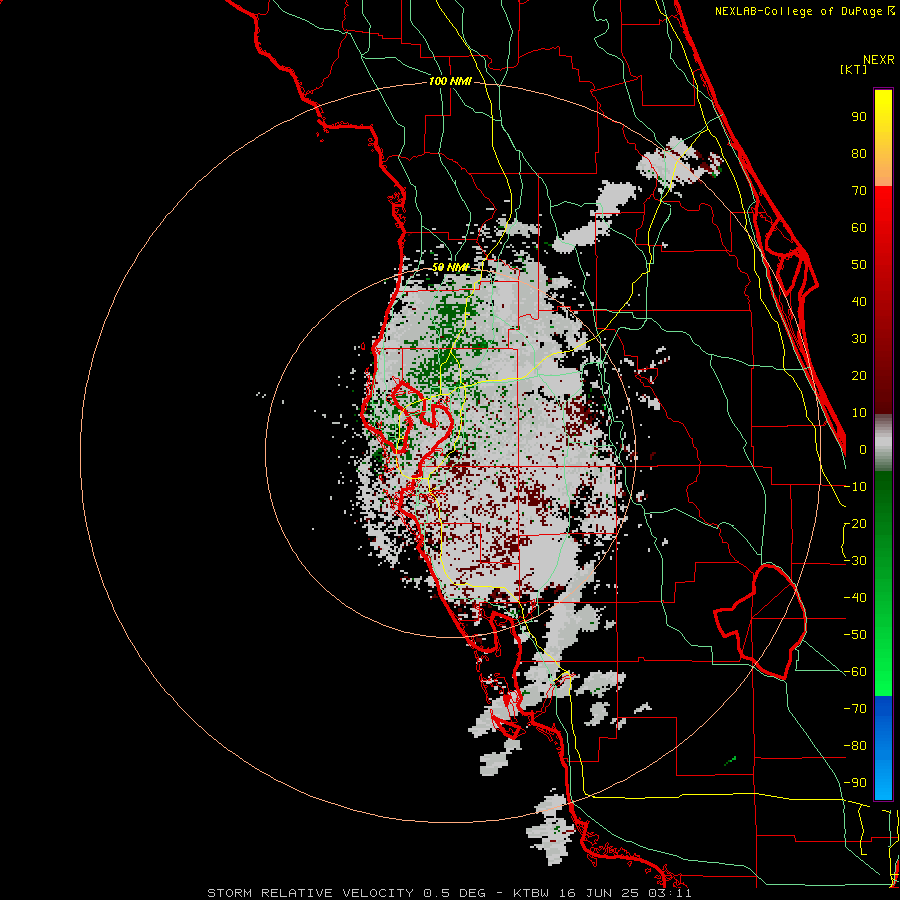Click the -40 value on velocity scale
The width and height of the screenshot is (900, 900).
click(x=855, y=598)
